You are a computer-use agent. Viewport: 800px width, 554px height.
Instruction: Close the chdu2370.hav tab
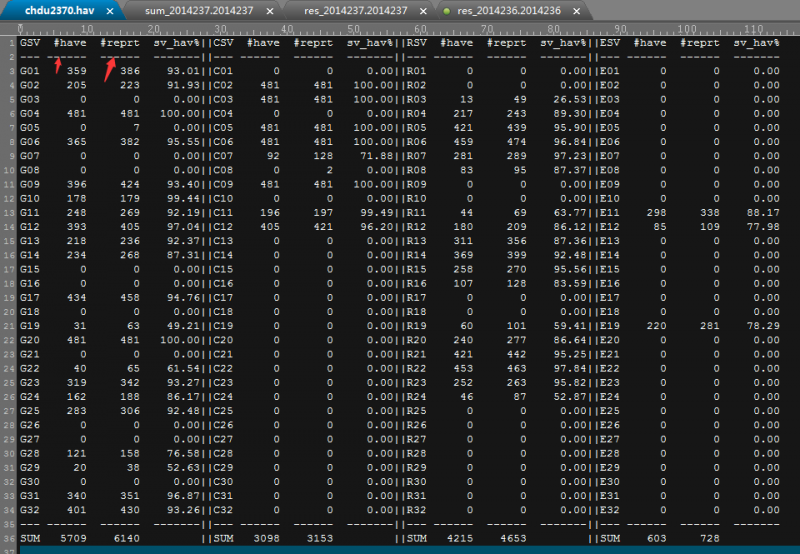pos(110,11)
